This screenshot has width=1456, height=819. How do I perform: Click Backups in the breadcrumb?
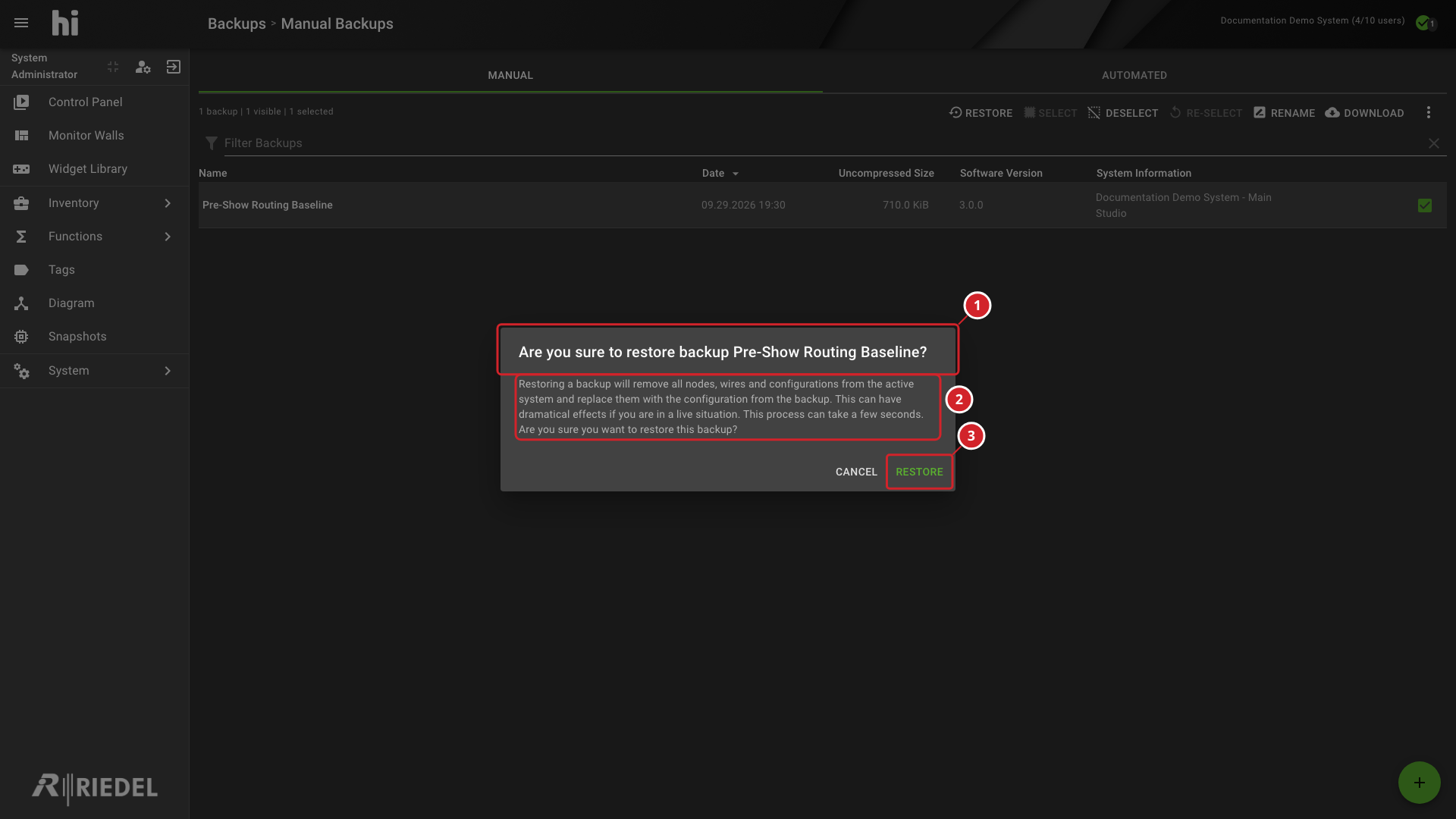pyautogui.click(x=237, y=24)
